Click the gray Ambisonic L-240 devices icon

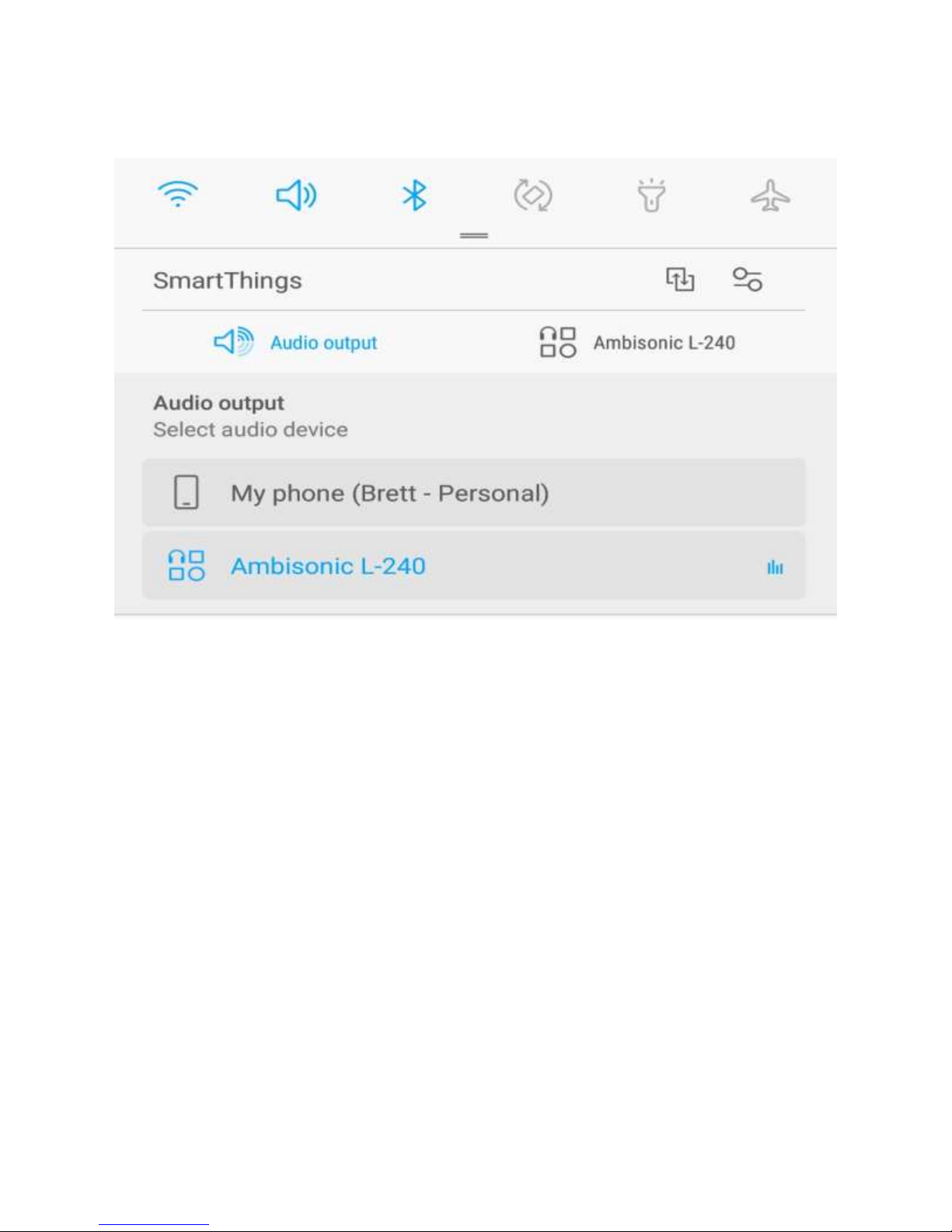pyautogui.click(x=558, y=342)
